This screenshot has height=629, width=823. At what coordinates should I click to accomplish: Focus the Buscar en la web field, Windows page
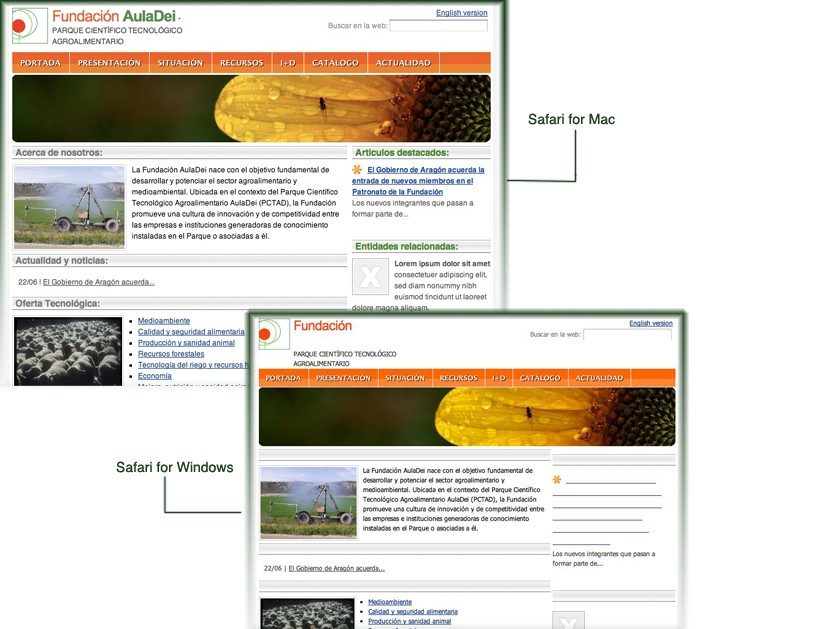pos(627,334)
